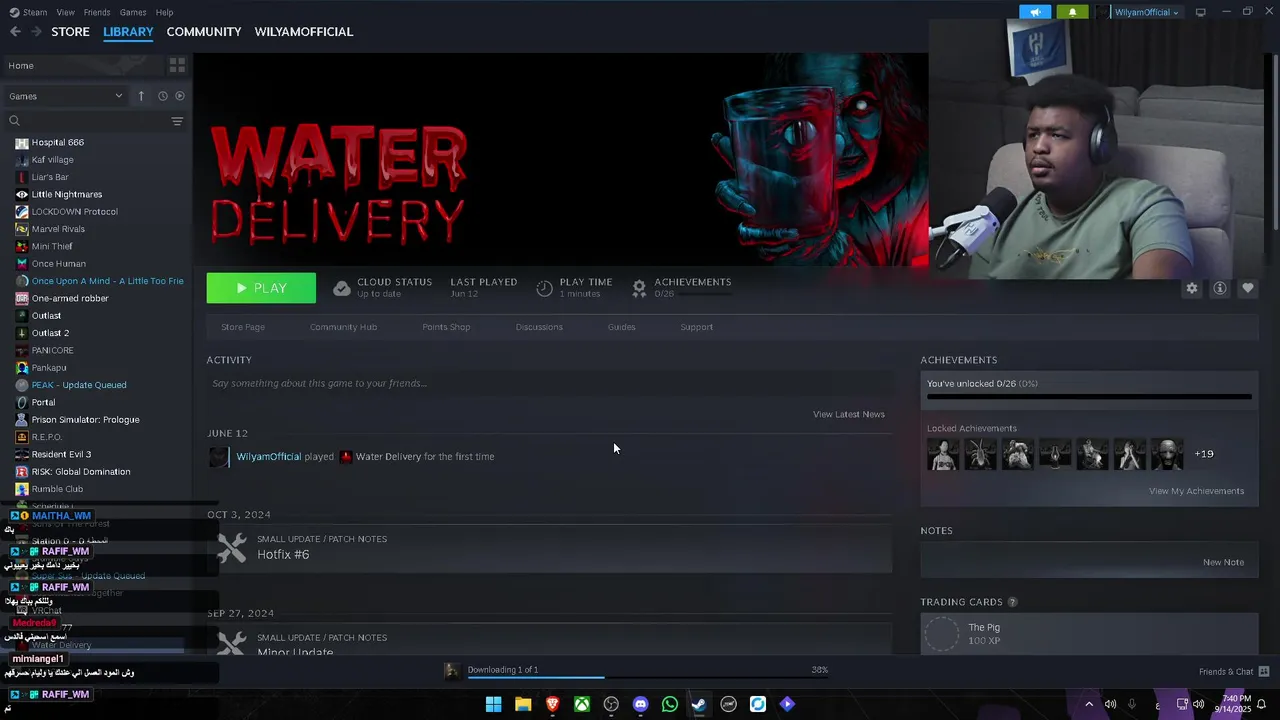
Task: Go to the STORE tab
Action: pyautogui.click(x=70, y=32)
